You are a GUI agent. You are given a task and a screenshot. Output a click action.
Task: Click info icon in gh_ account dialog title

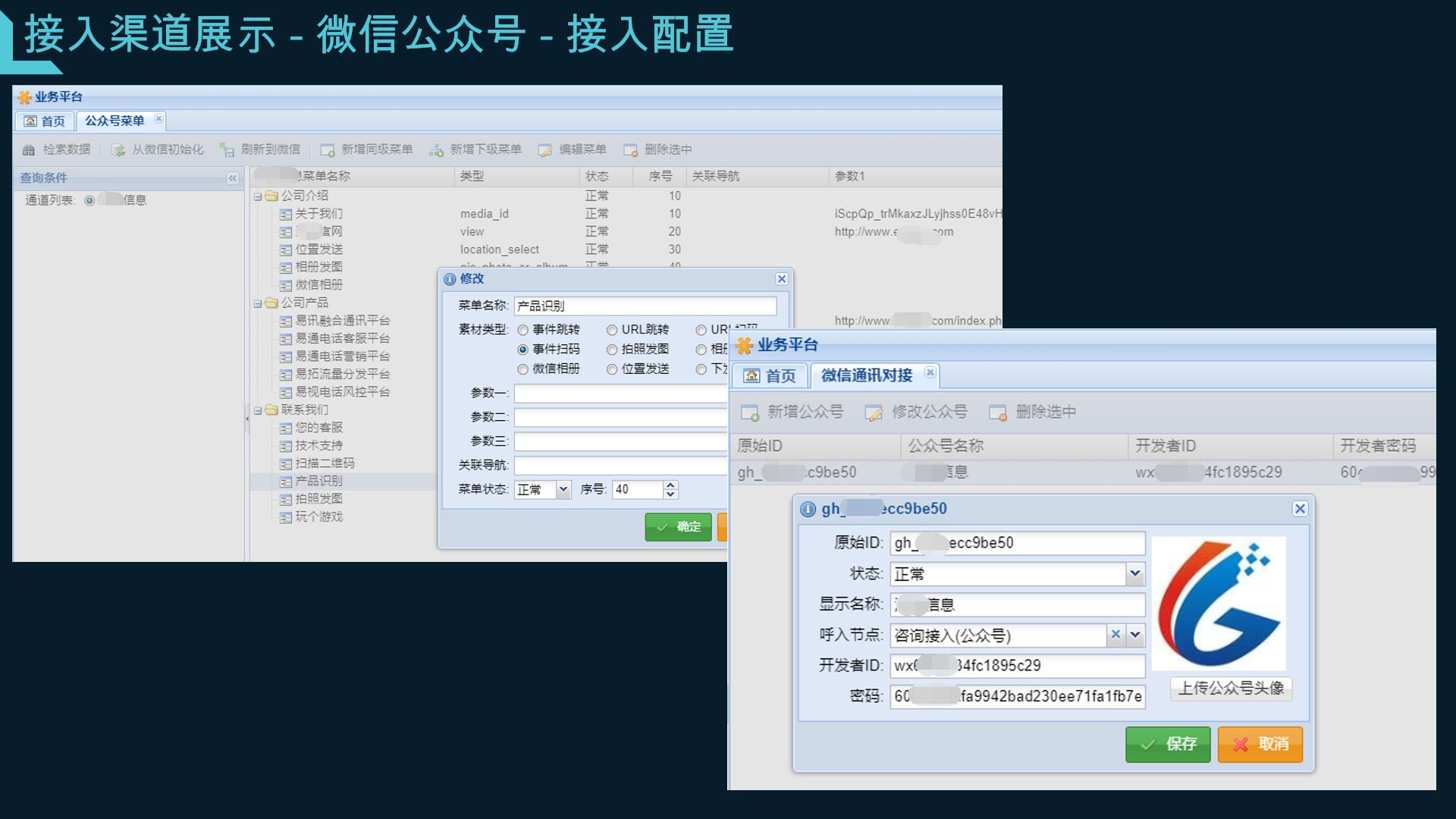(808, 510)
